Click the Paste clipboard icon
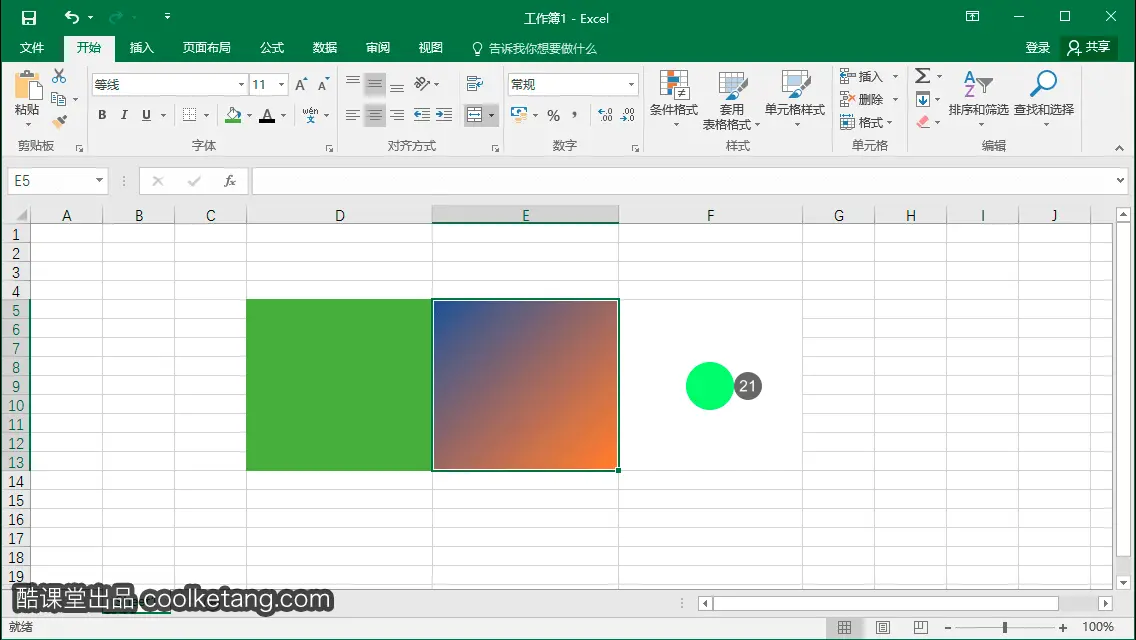 click(28, 86)
